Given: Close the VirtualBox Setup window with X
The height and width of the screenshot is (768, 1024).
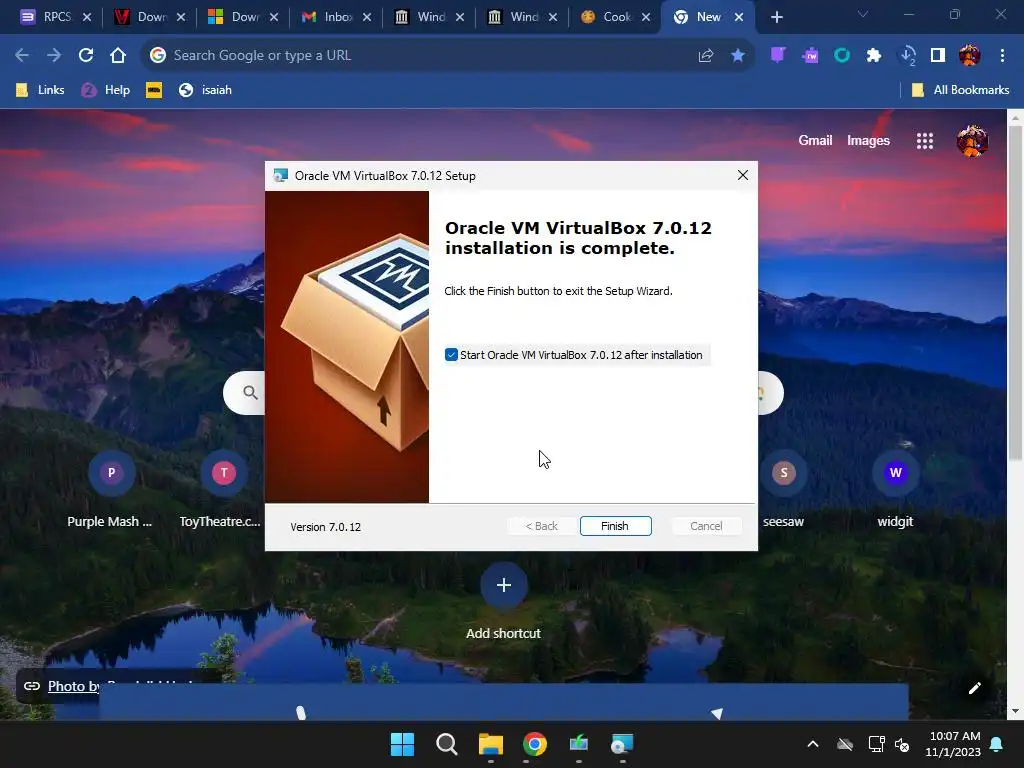Looking at the screenshot, I should tap(743, 175).
